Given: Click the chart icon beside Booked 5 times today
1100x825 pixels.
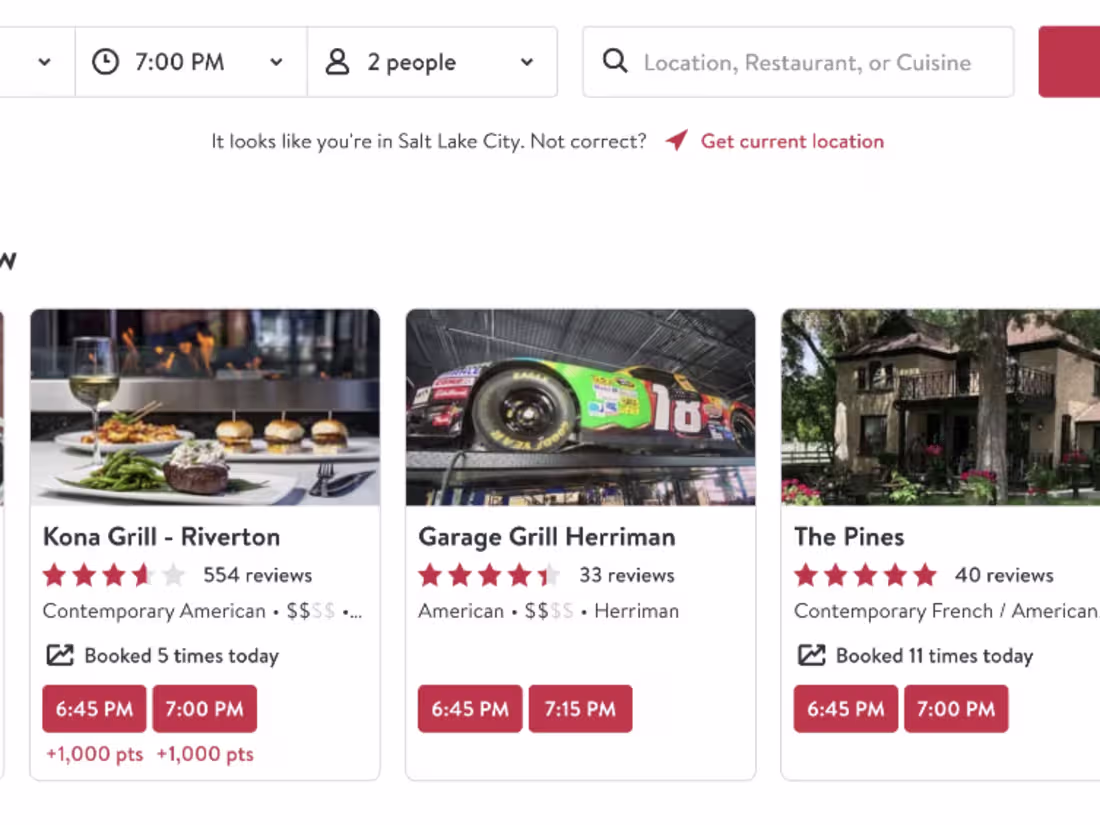Looking at the screenshot, I should [x=60, y=655].
